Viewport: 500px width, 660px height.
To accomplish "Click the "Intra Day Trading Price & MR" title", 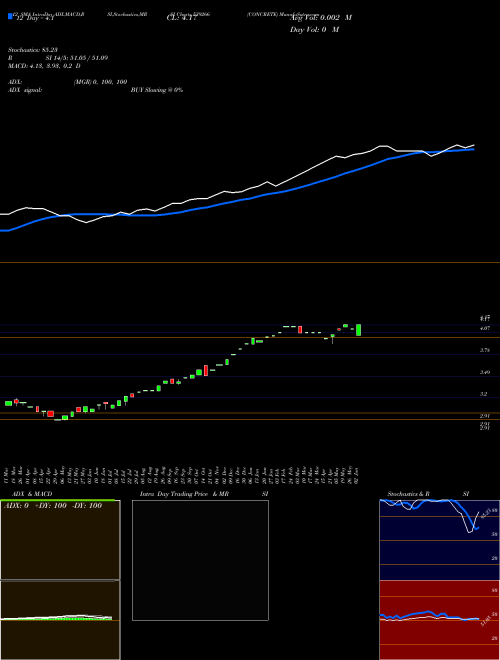I will pos(184,494).
